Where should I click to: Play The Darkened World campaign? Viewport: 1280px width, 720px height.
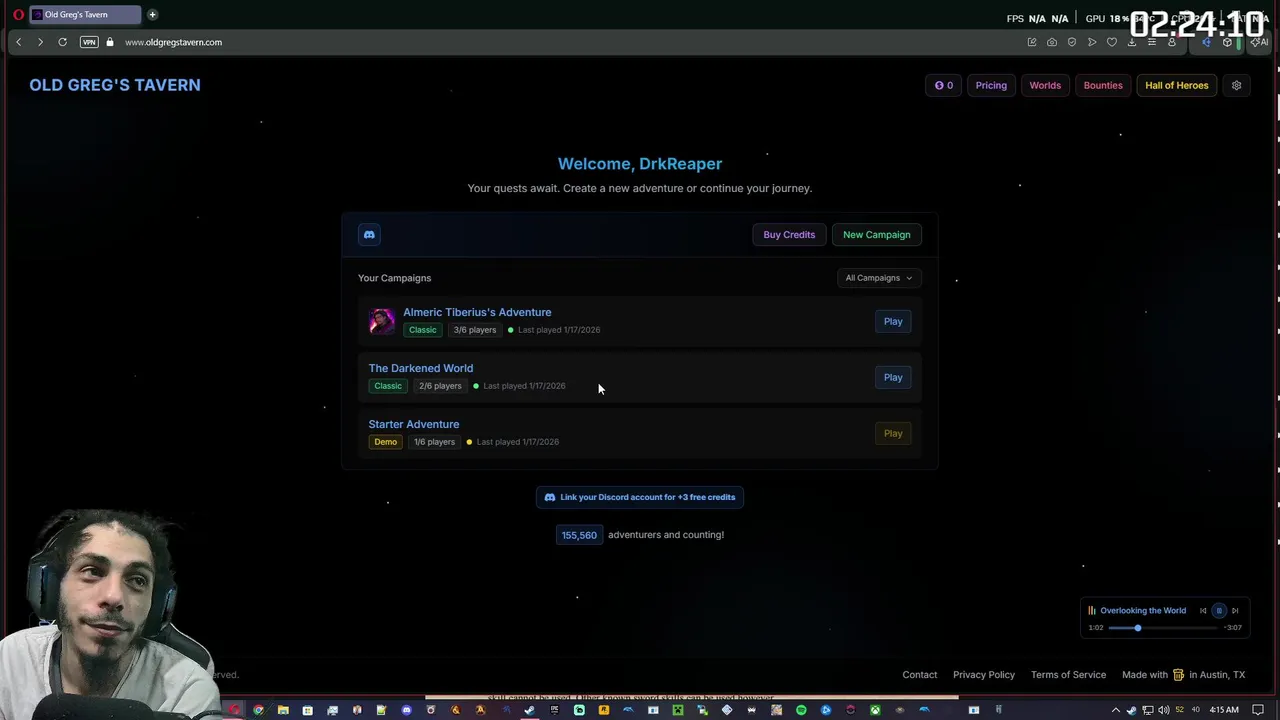pos(893,377)
